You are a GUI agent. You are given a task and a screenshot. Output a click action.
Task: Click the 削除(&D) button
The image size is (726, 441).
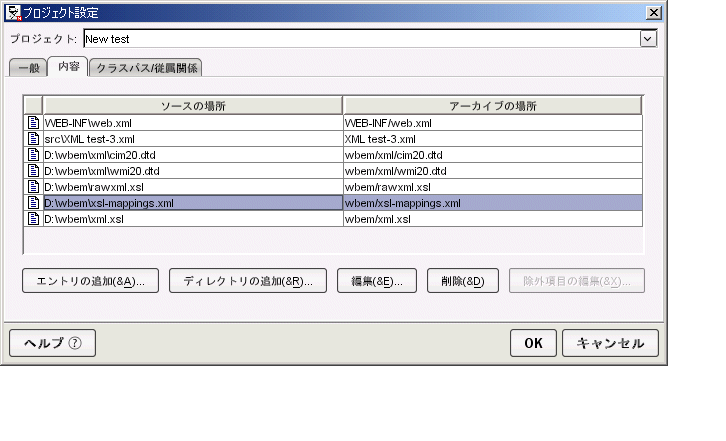pyautogui.click(x=463, y=281)
